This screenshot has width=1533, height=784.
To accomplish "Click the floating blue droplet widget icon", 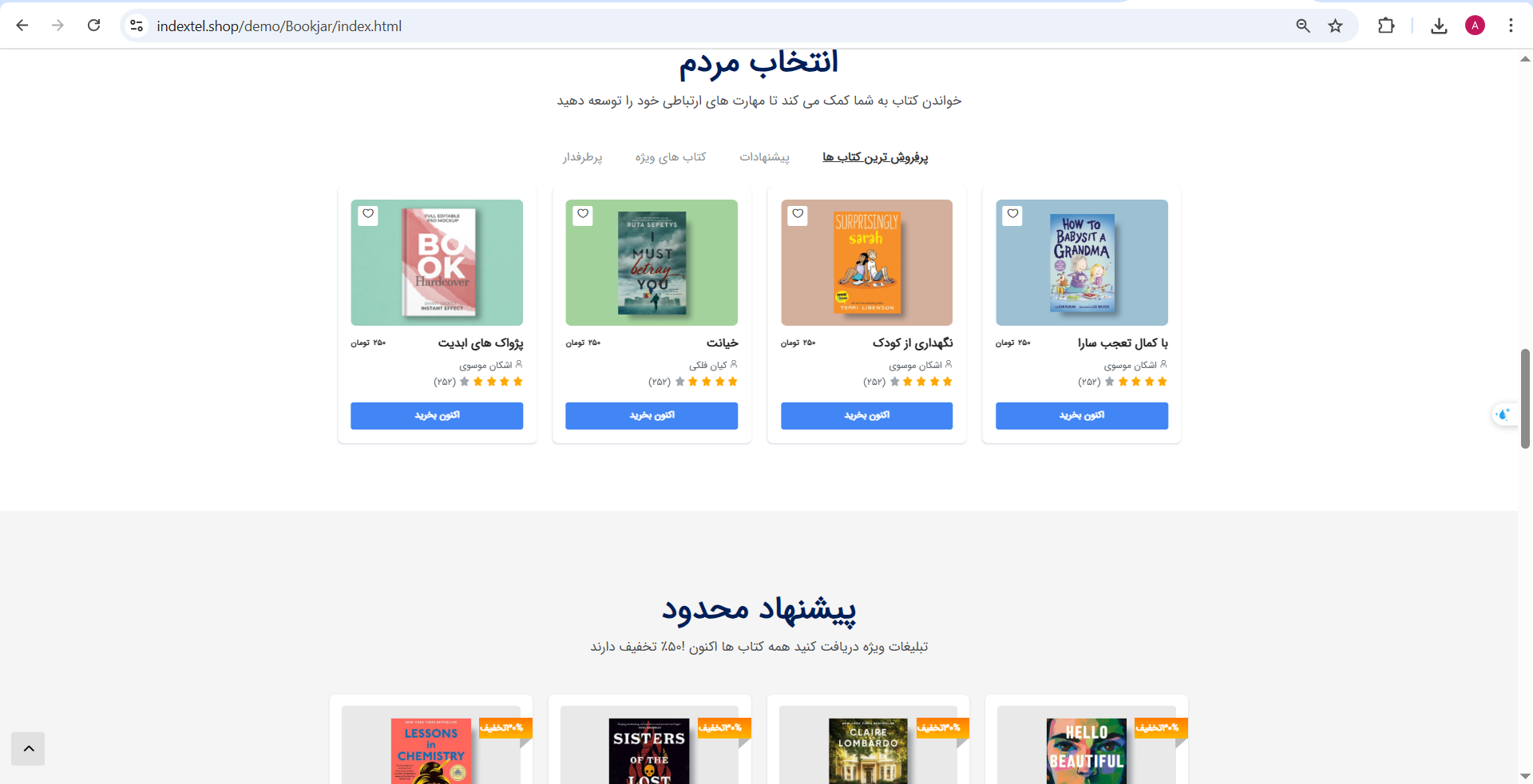I will coord(1504,414).
